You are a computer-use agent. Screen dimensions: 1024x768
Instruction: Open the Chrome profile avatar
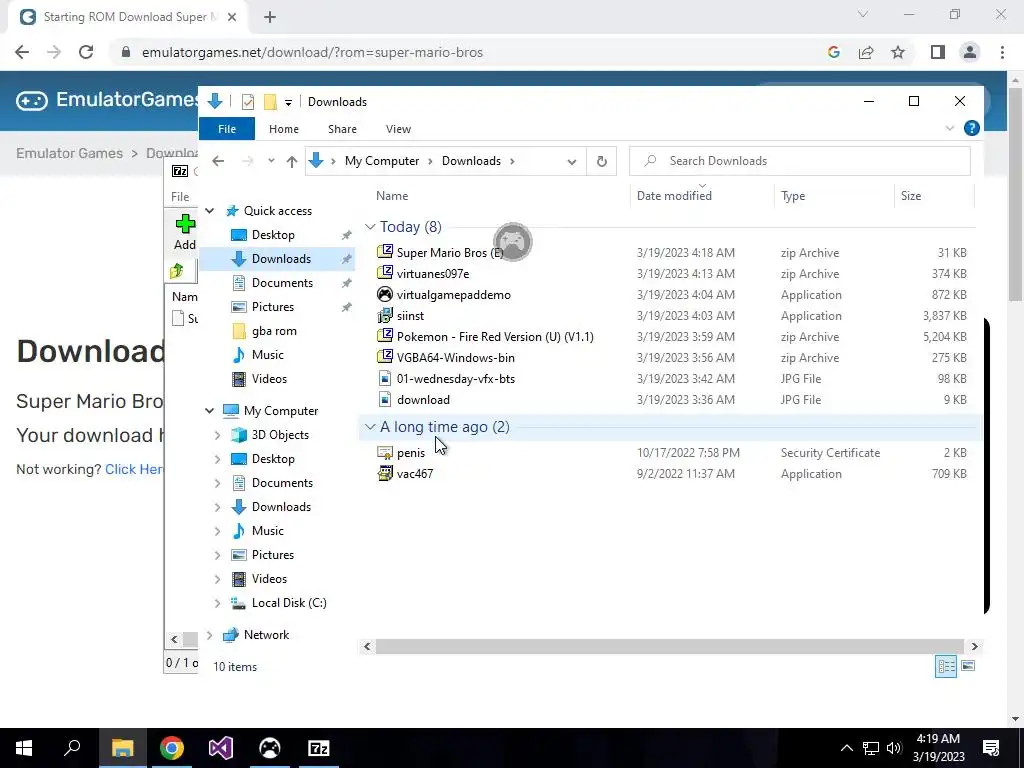pos(970,52)
